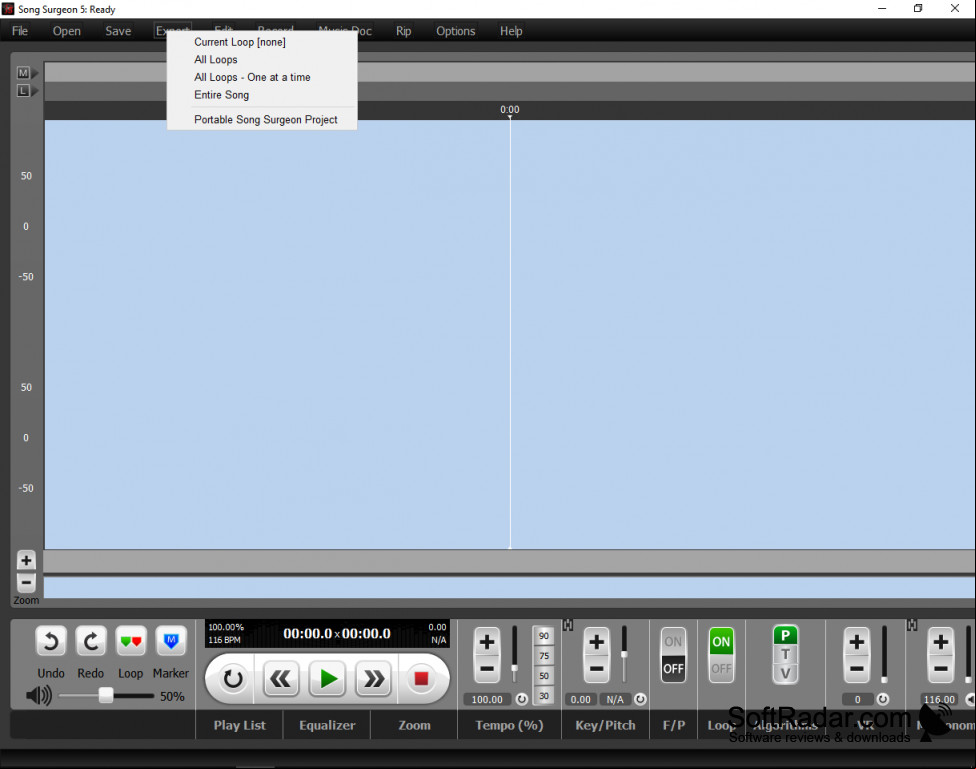Screen dimensions: 976x769
Task: Fast forward with the double-right arrow button
Action: click(373, 678)
